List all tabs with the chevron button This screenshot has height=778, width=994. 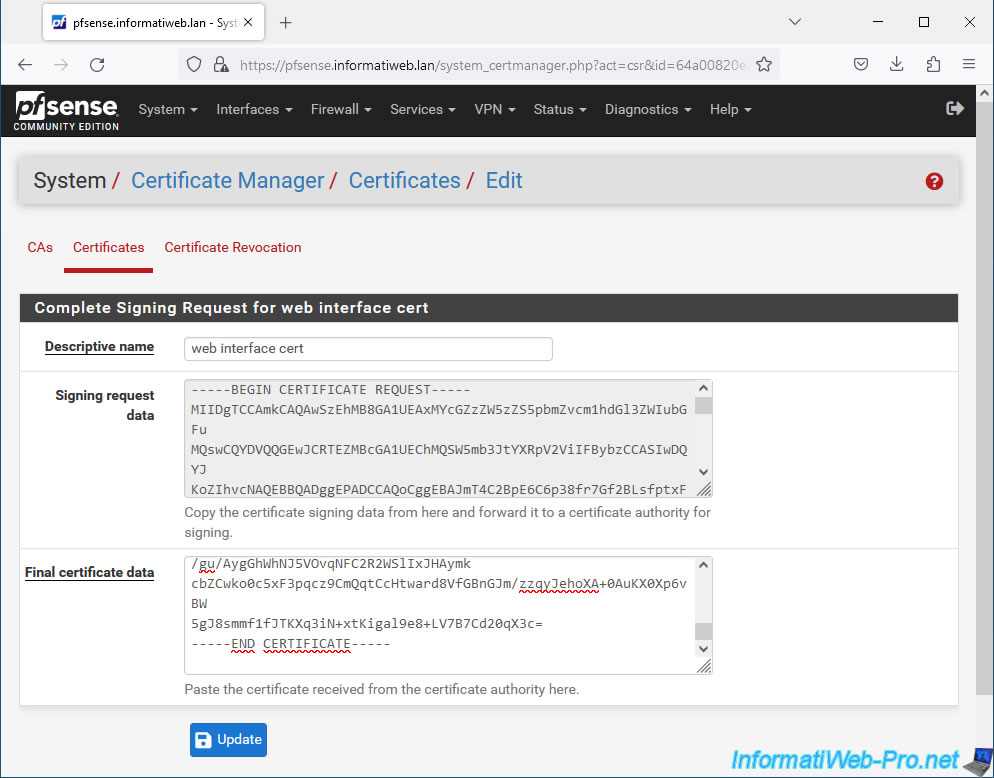(795, 22)
